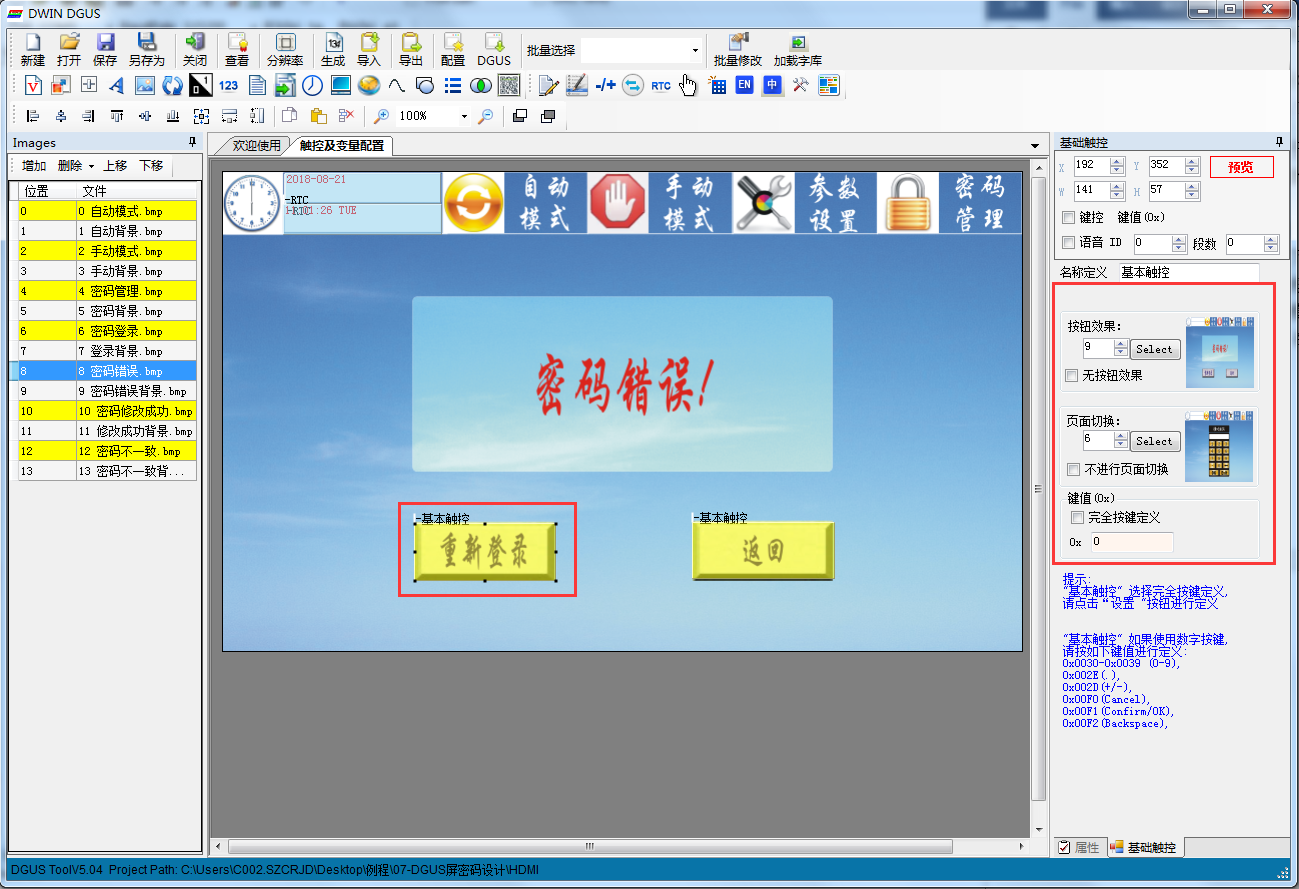The height and width of the screenshot is (889, 1299).
Task: Switch to the 属性 tab at bottom
Action: click(x=1078, y=847)
